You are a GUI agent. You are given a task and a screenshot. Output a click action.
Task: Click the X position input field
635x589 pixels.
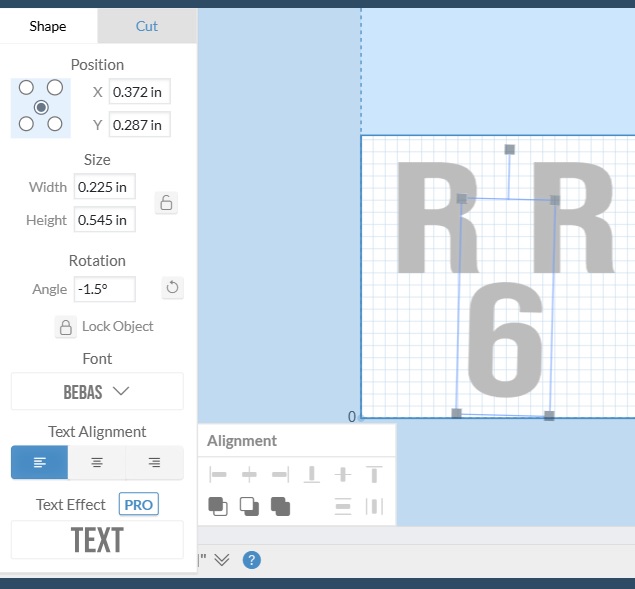(x=139, y=92)
